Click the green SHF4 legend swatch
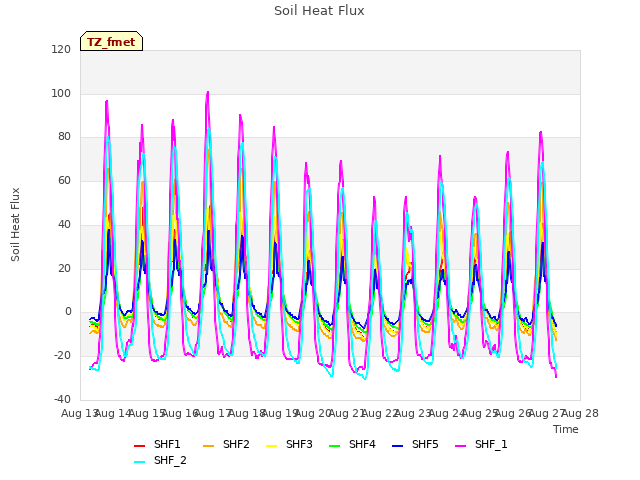Viewport: 640px width, 480px height. point(335,446)
